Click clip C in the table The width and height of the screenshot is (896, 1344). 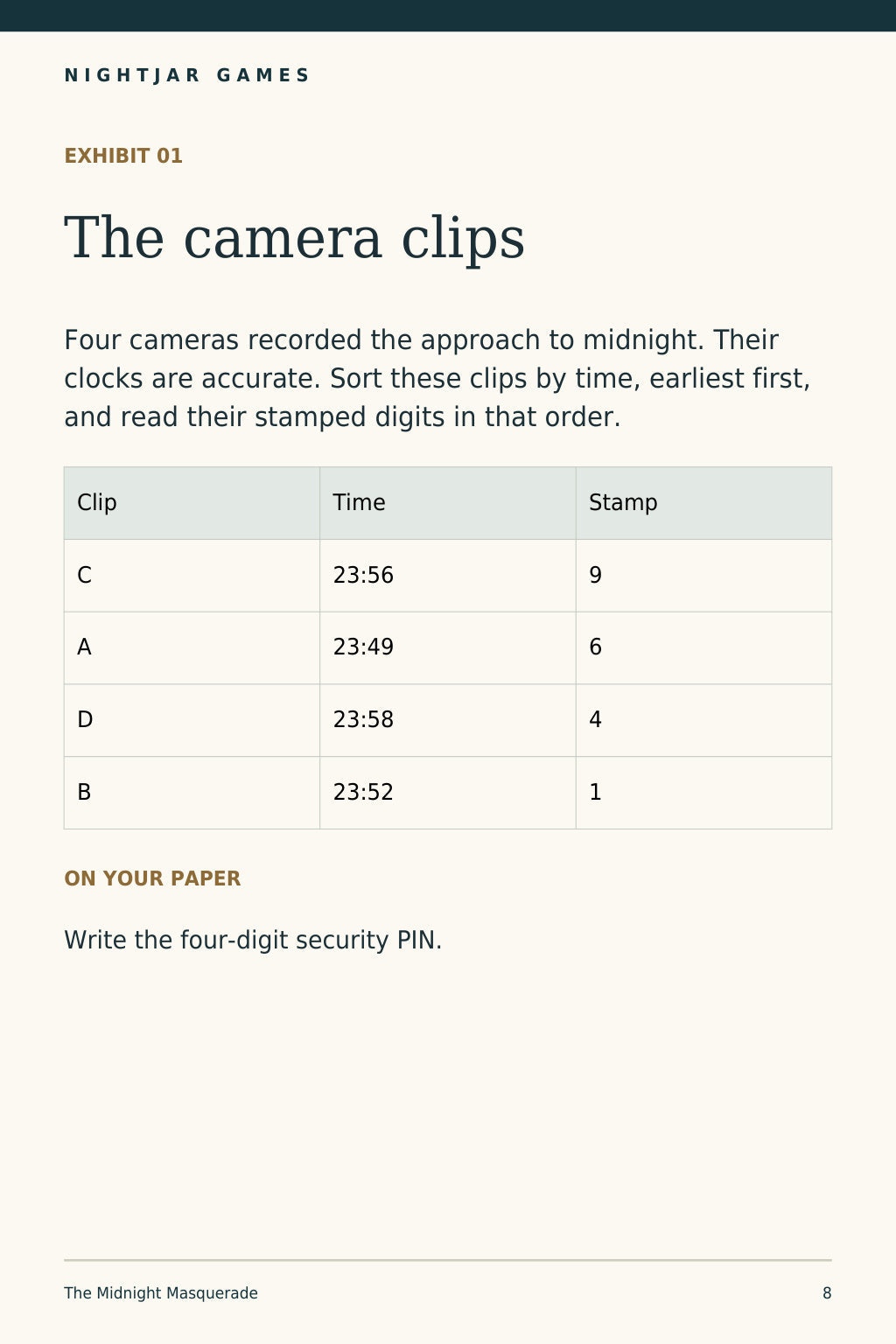(192, 576)
